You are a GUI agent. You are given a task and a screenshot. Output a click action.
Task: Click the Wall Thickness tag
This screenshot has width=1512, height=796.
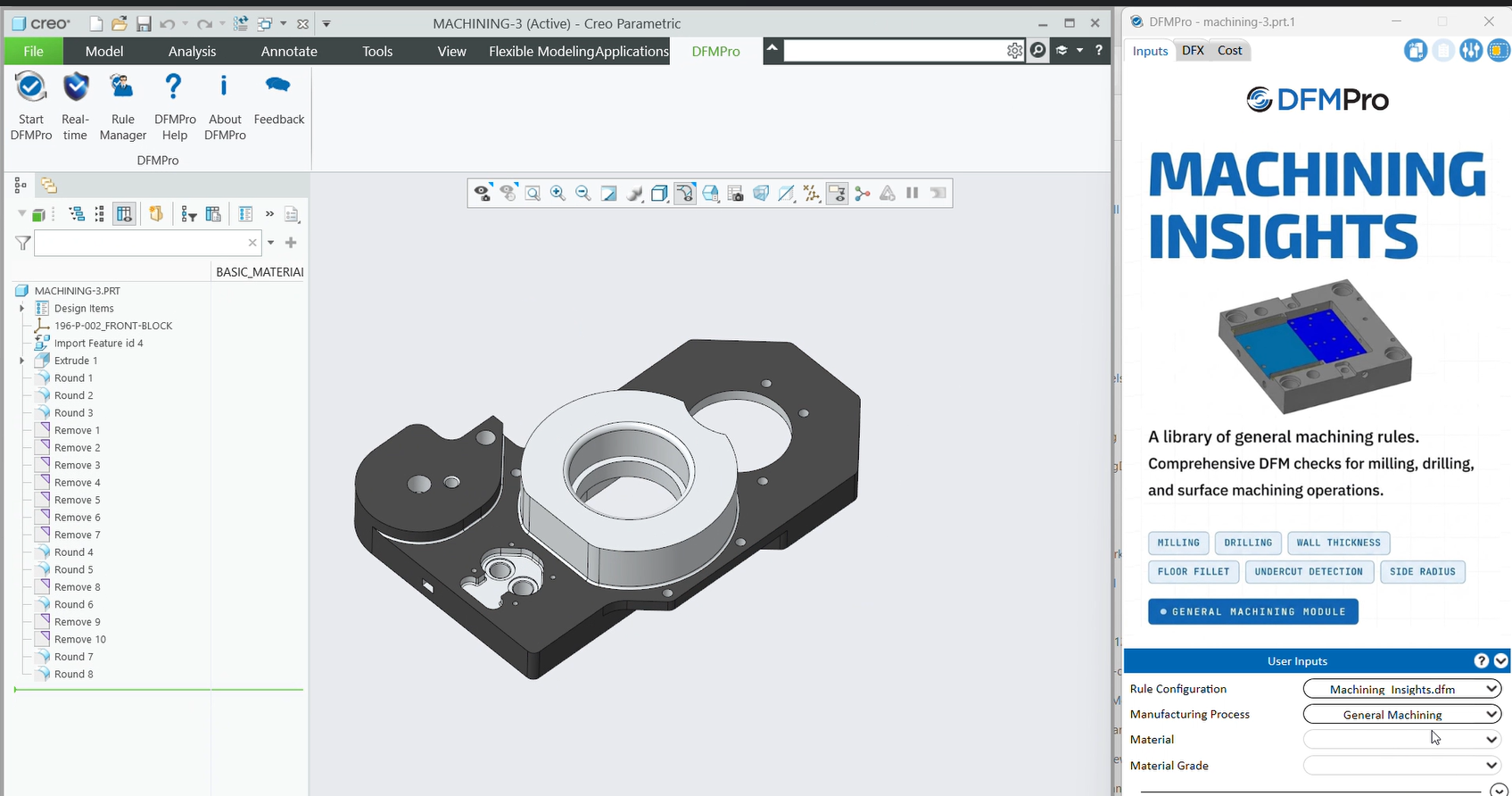click(1338, 543)
